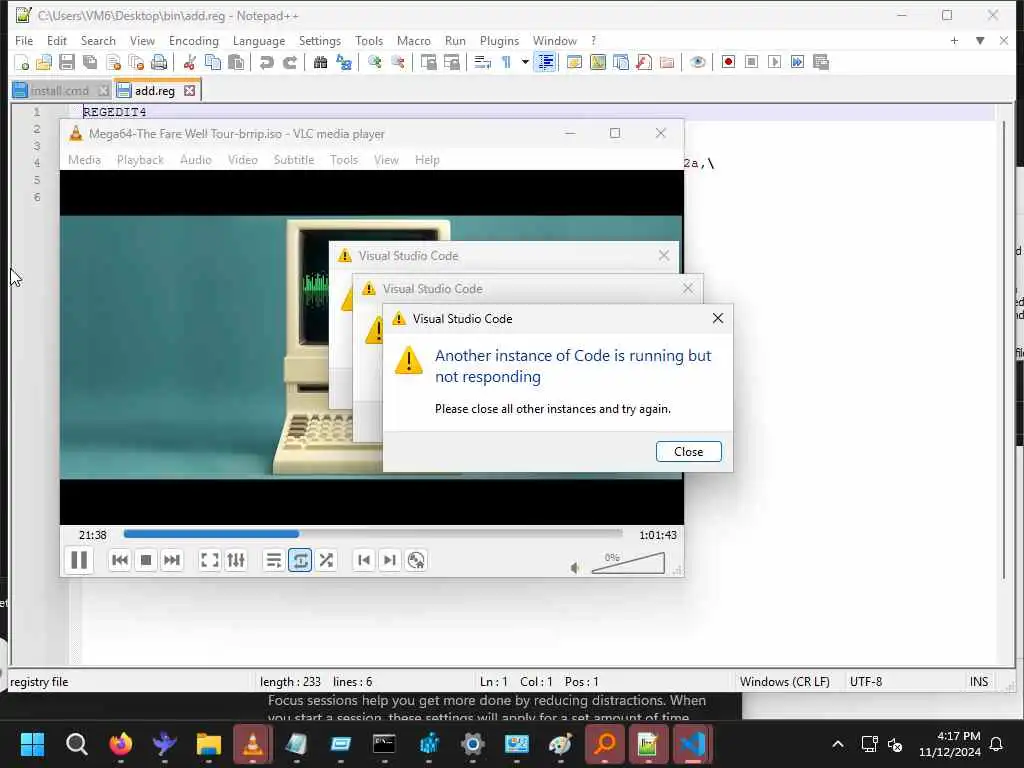The height and width of the screenshot is (768, 1024).
Task: Click the Start Recording macro icon
Action: tap(728, 62)
